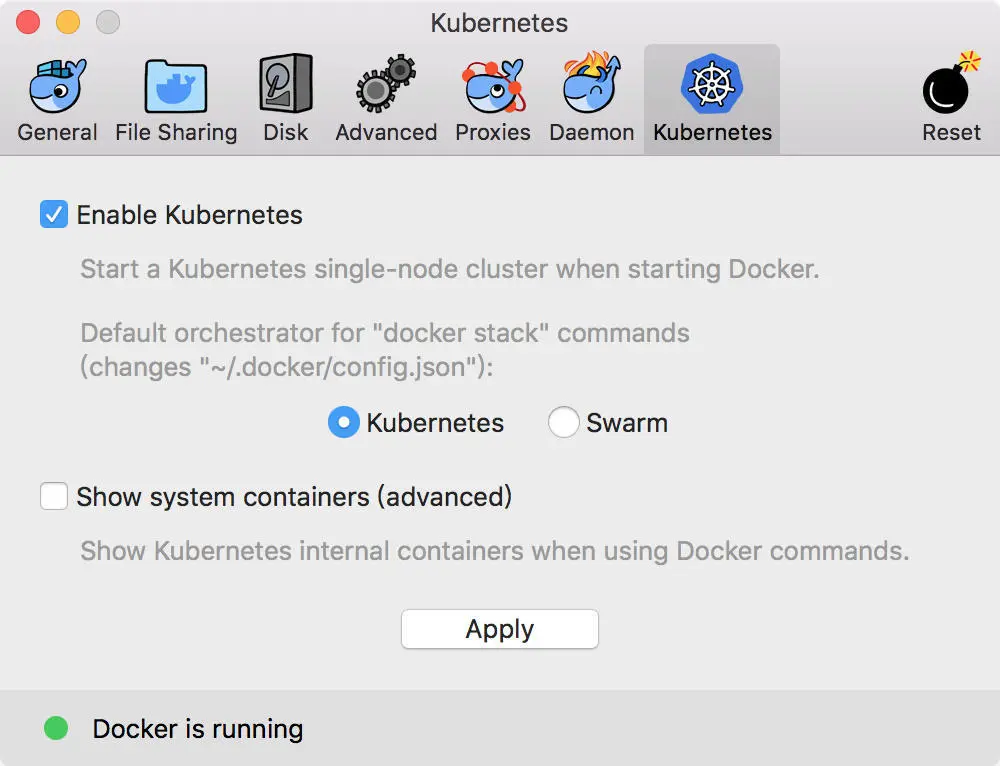This screenshot has height=766, width=1000.
Task: Select Swarm as default orchestrator
Action: click(x=563, y=422)
